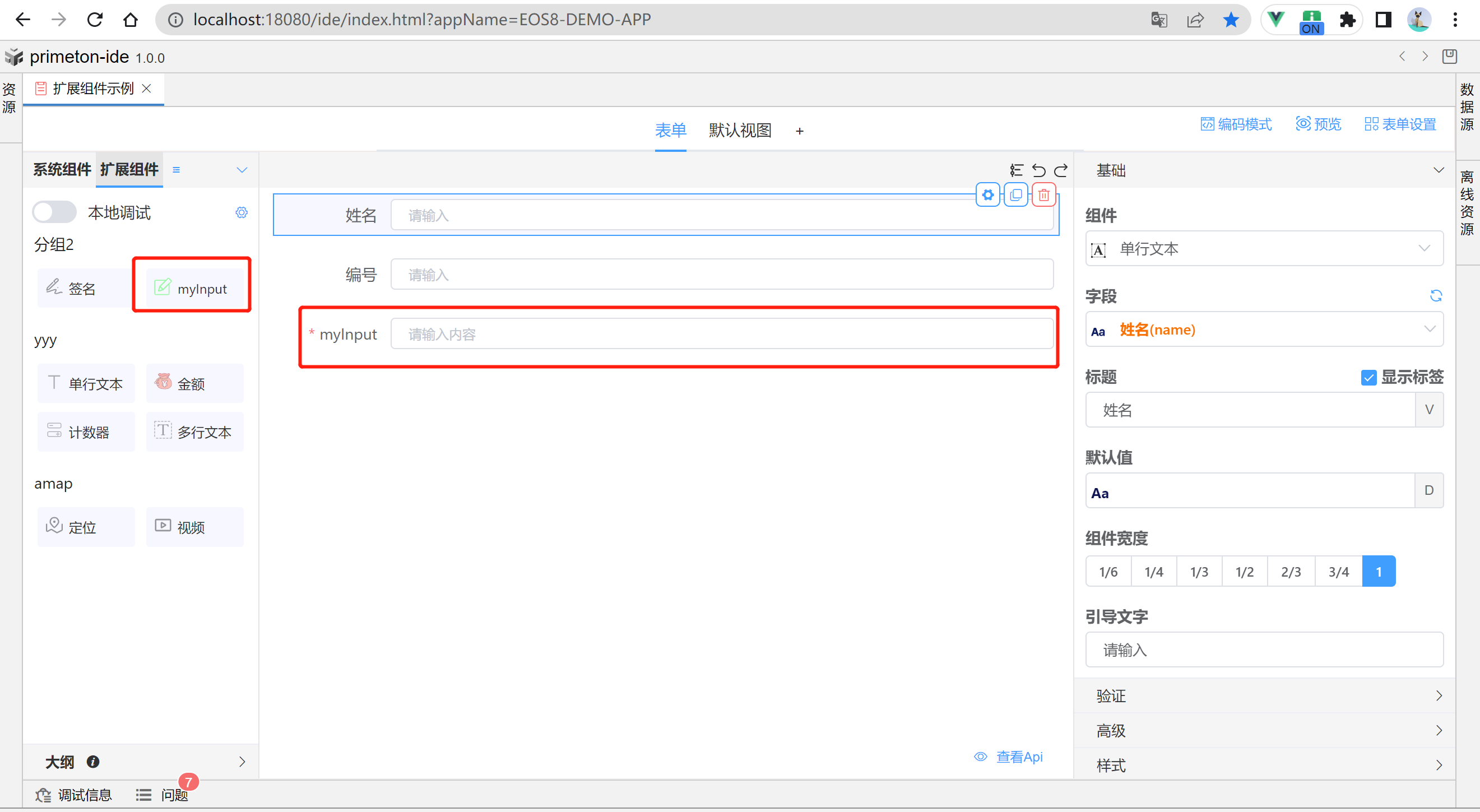This screenshot has width=1480, height=812.
Task: Click the undo arrow icon
Action: click(1039, 171)
